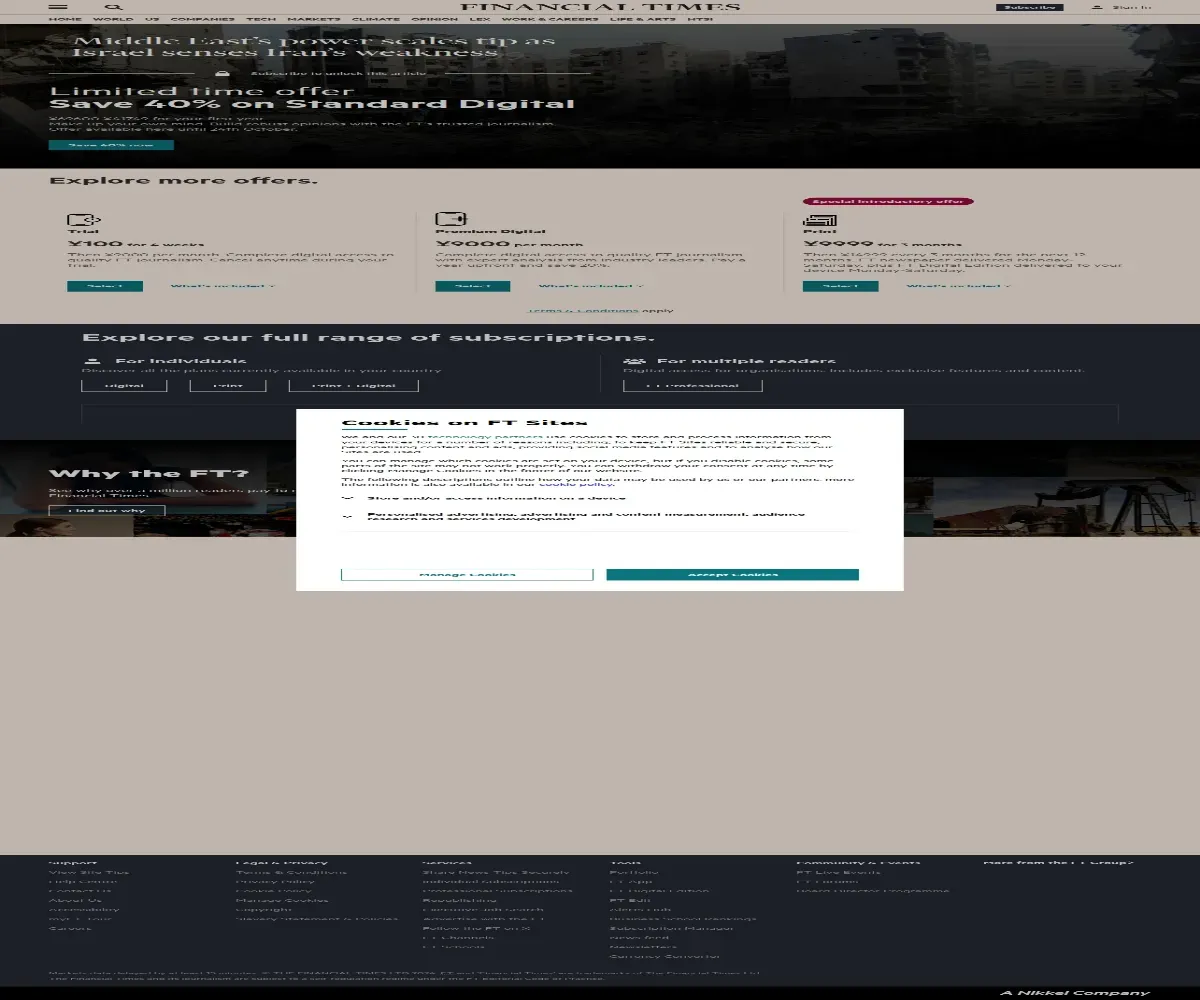Open the hamburger navigation menu

click(x=58, y=7)
